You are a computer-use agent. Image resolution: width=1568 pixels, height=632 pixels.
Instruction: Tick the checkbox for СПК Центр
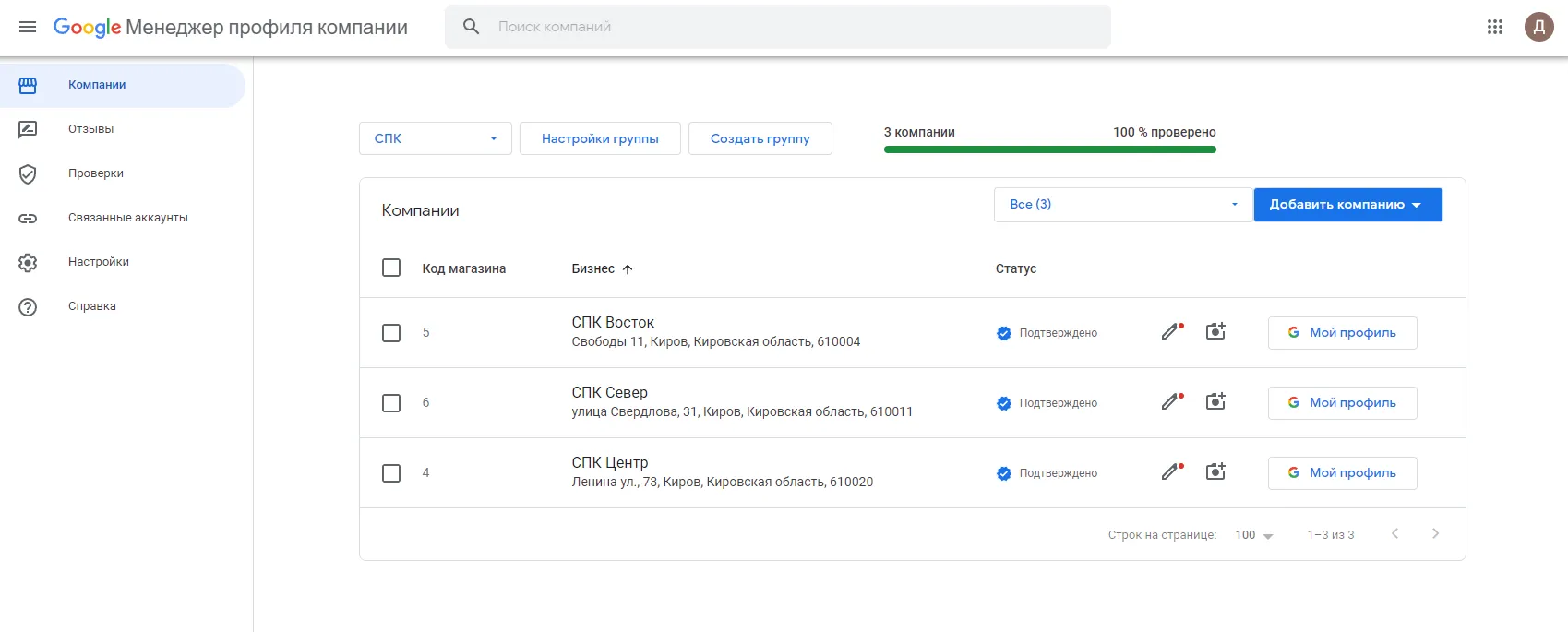(x=391, y=473)
